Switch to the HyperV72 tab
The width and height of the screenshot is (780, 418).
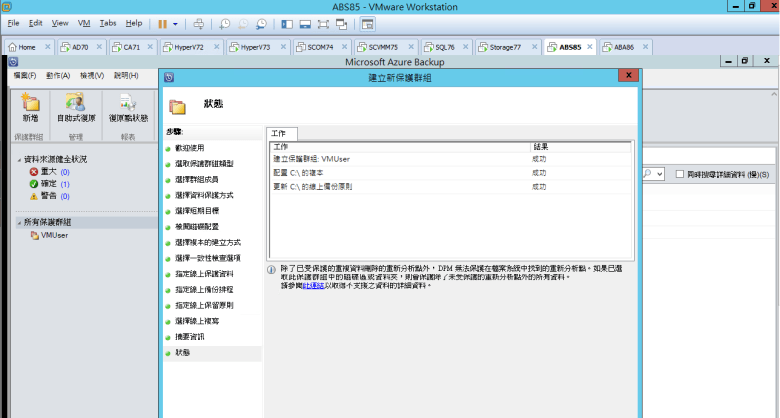pos(189,47)
